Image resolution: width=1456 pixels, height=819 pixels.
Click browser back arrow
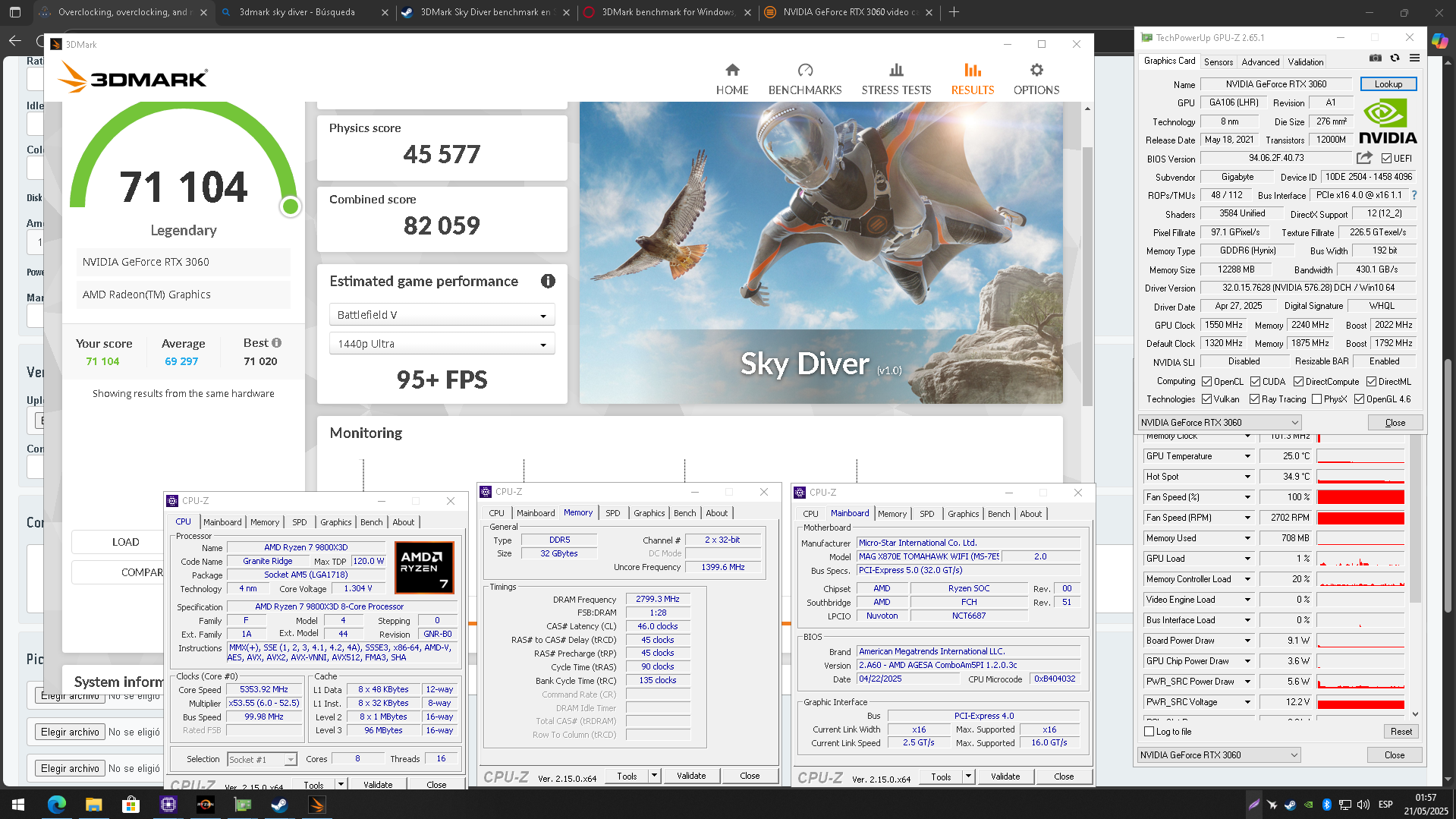(15, 40)
